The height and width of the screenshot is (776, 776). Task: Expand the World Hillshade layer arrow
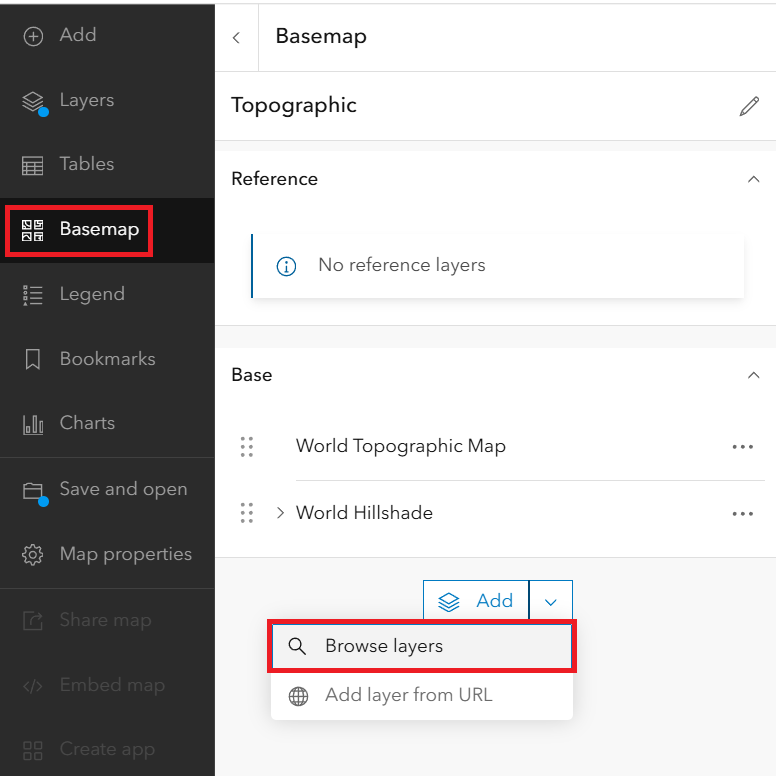click(x=280, y=513)
